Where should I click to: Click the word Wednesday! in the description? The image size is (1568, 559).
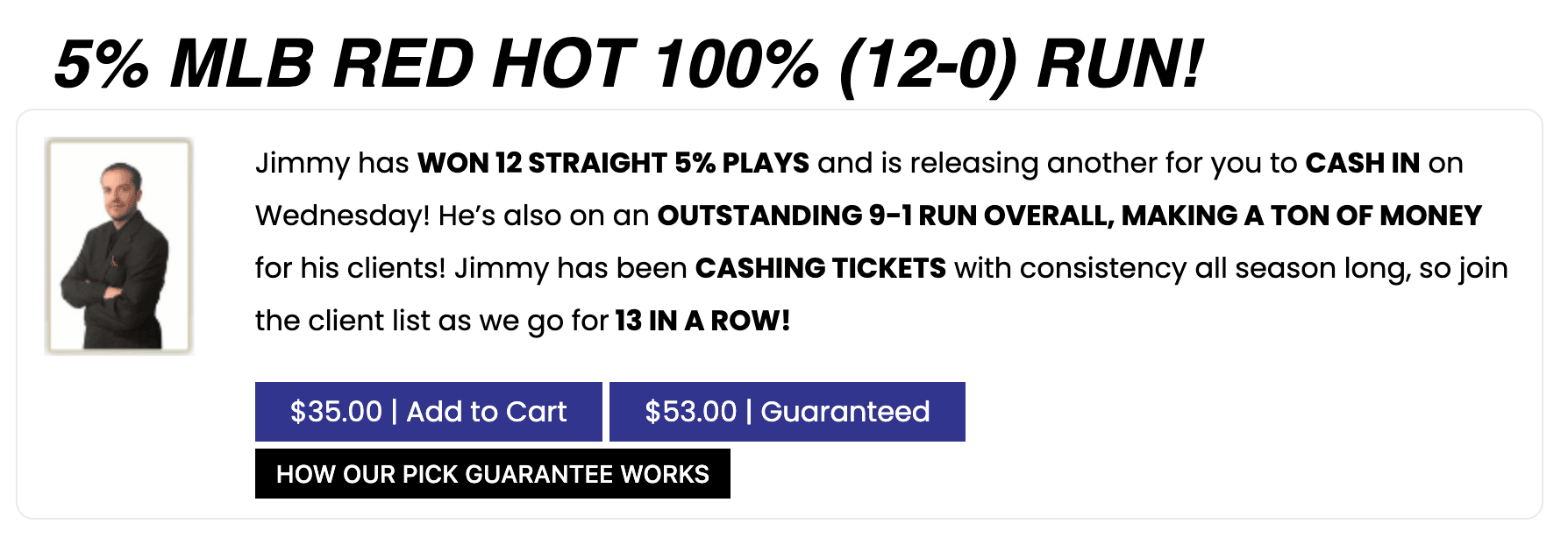[x=343, y=216]
